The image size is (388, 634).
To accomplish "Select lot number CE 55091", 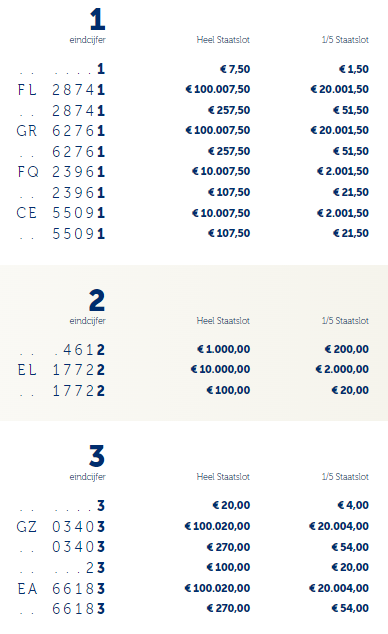I will click(61, 213).
